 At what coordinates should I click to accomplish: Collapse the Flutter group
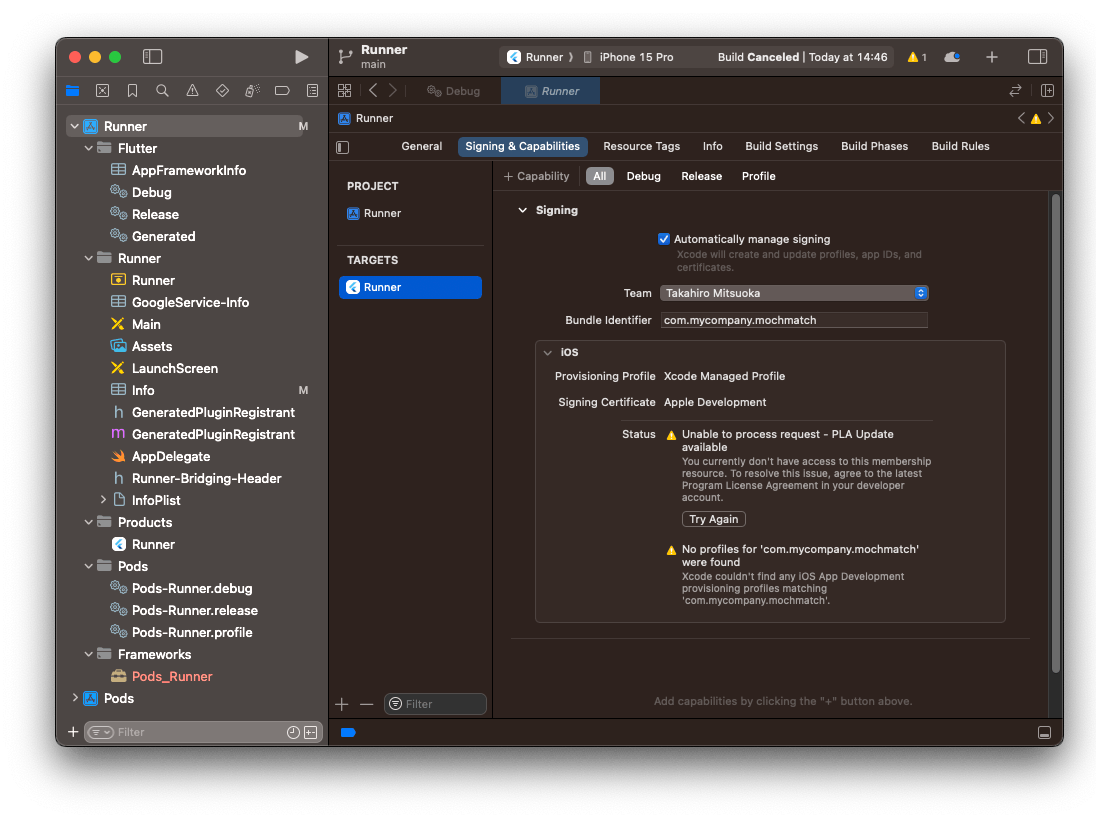coord(88,148)
